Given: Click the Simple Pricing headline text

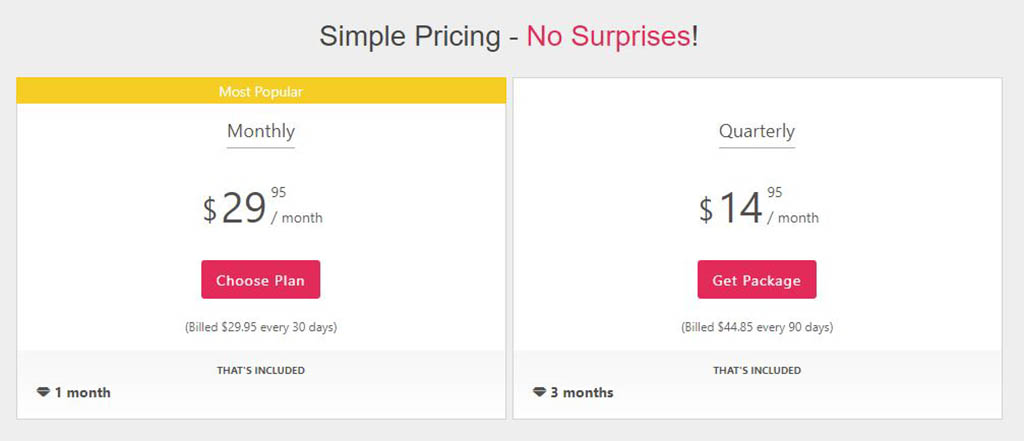Looking at the screenshot, I should point(409,37).
